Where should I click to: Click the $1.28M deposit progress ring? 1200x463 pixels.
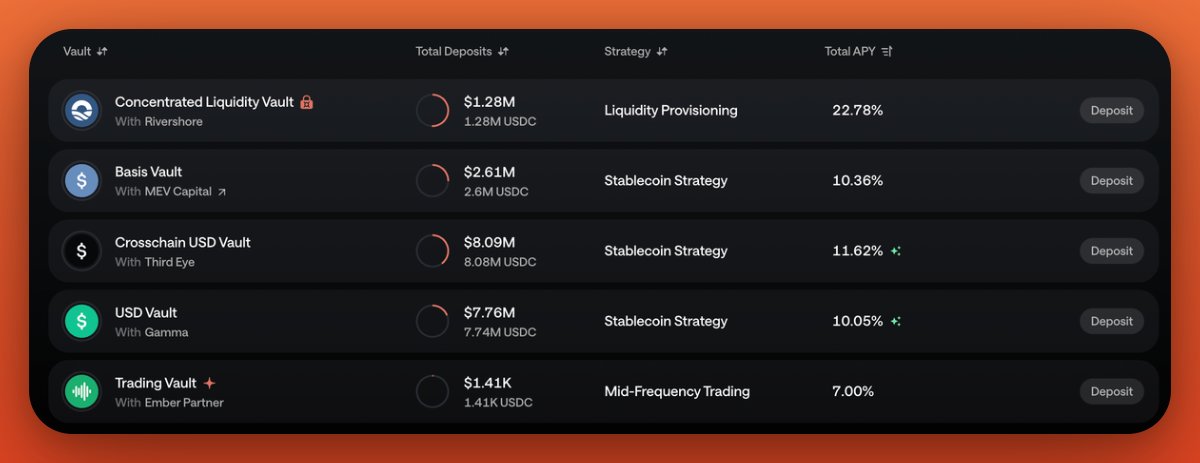click(x=432, y=110)
